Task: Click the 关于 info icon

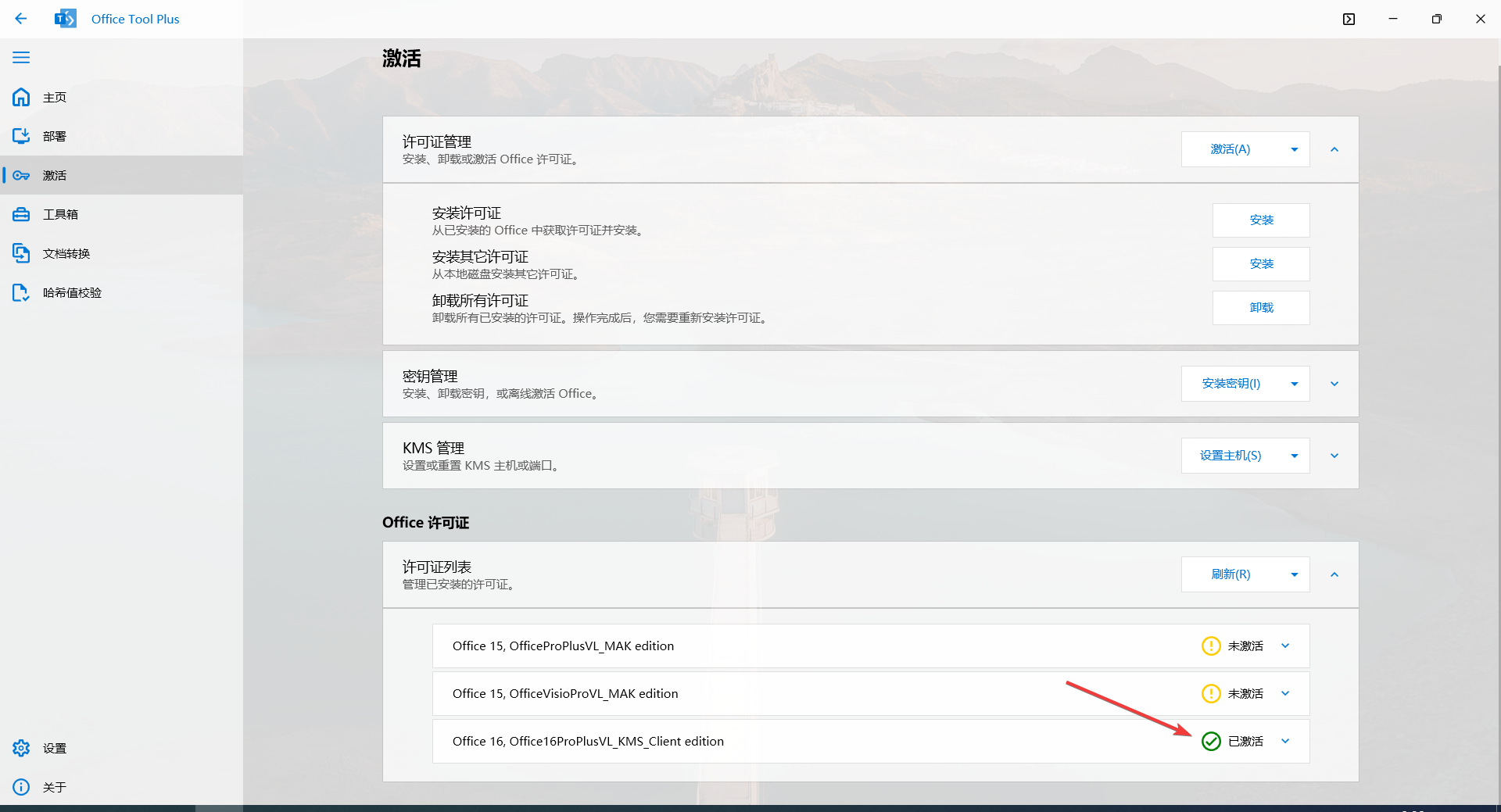Action: [x=21, y=787]
